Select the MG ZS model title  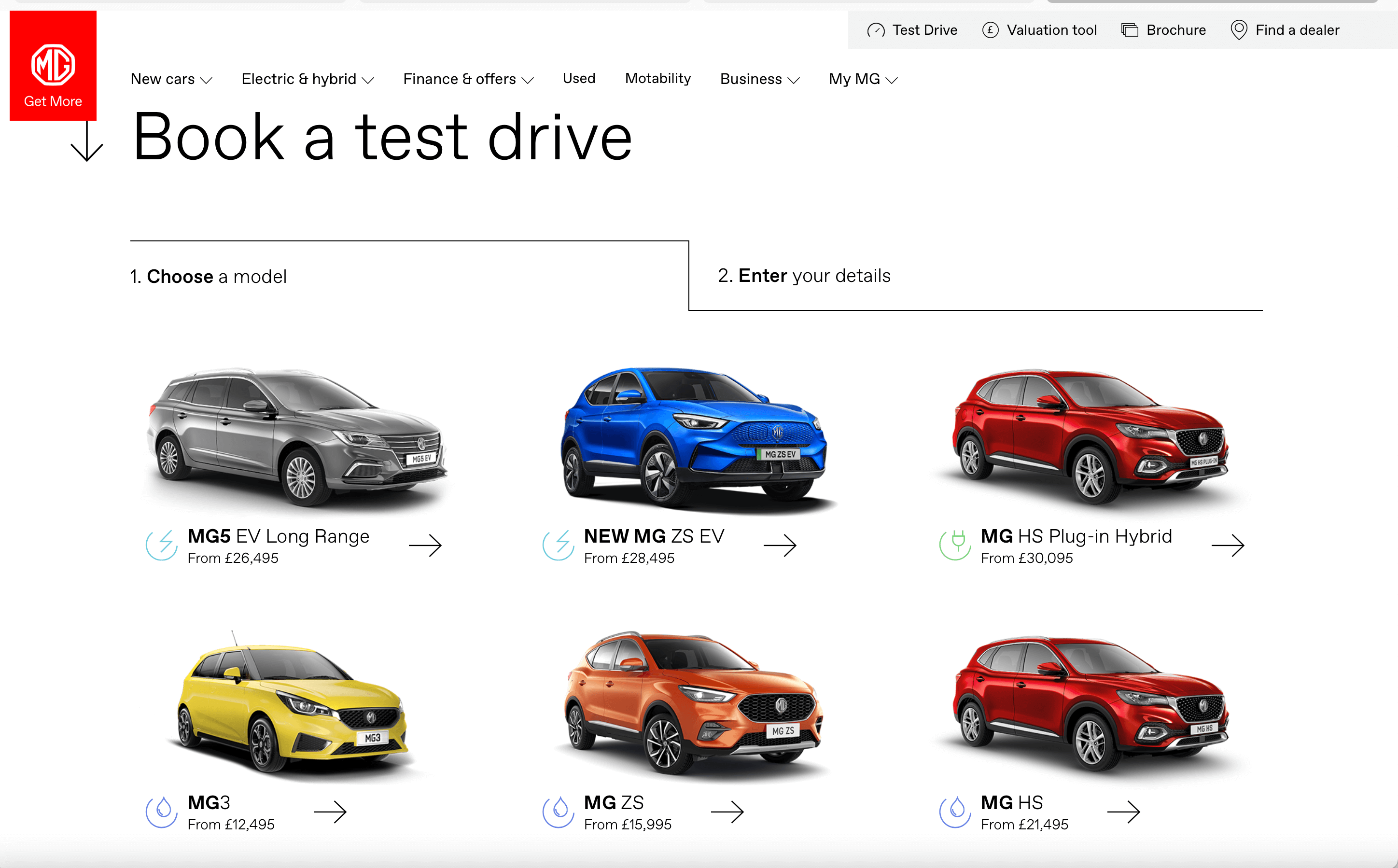point(614,802)
